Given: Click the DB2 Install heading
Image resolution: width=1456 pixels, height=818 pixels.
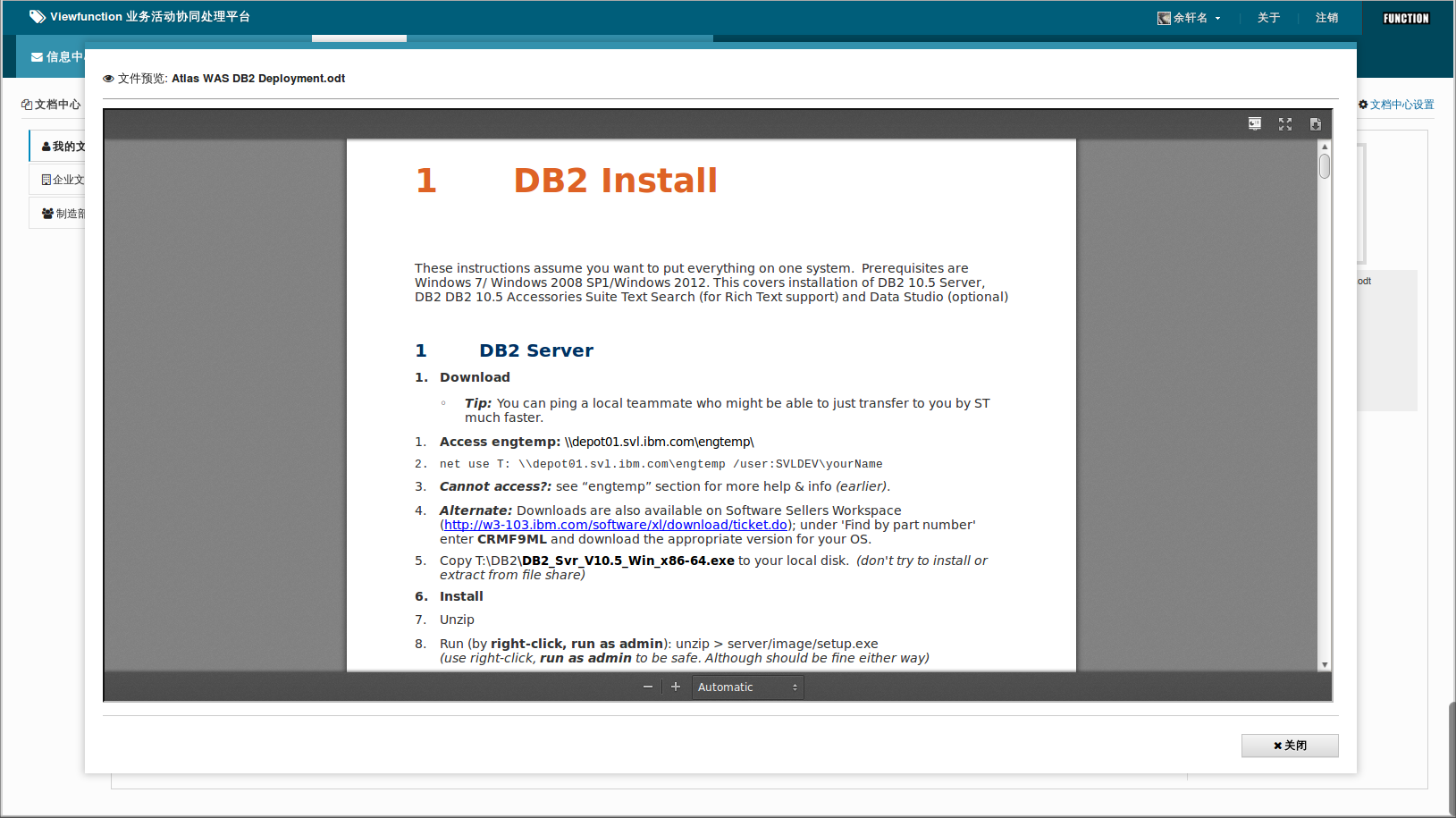Looking at the screenshot, I should (615, 181).
